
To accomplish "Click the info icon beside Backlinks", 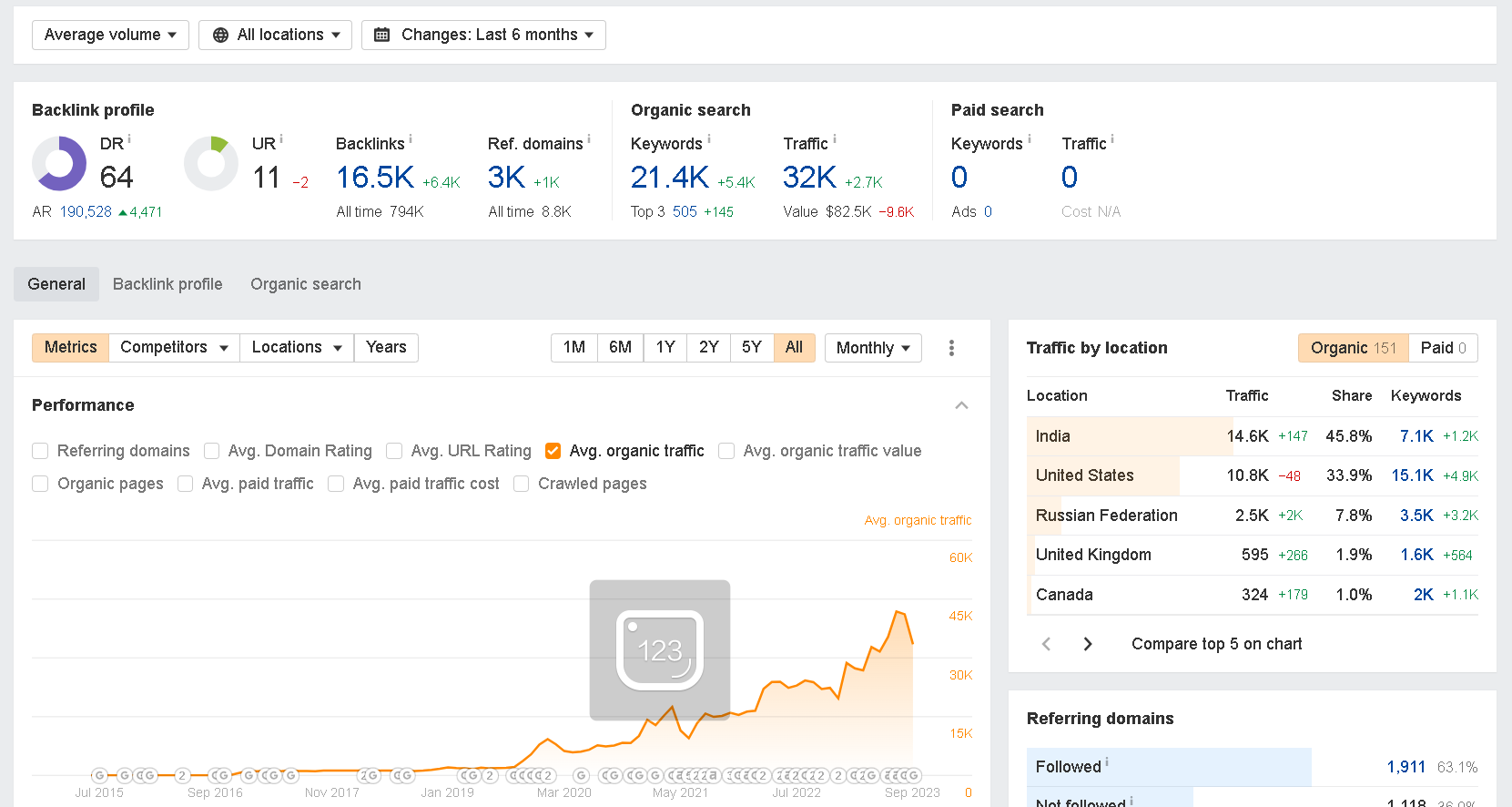I will pyautogui.click(x=411, y=139).
